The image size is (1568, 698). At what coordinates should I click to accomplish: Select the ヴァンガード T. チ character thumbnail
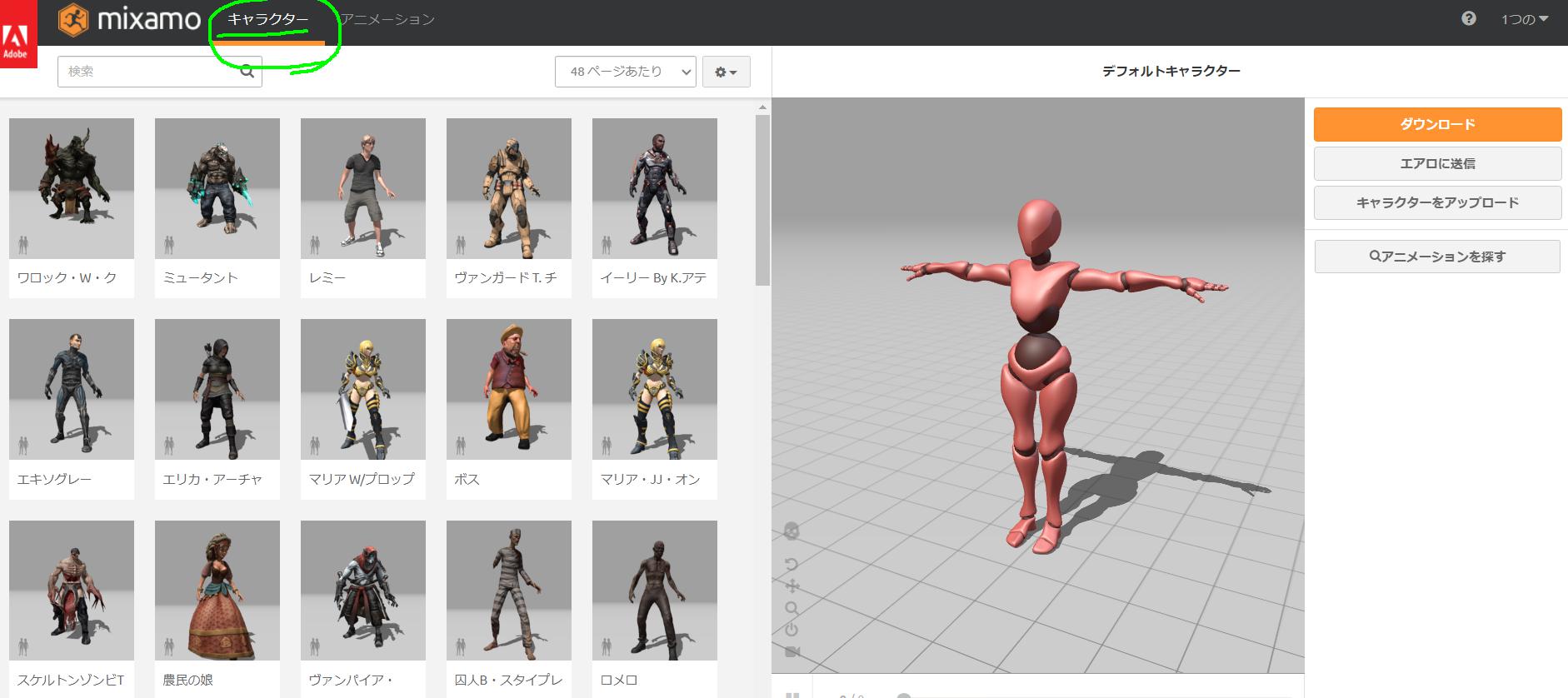[509, 188]
